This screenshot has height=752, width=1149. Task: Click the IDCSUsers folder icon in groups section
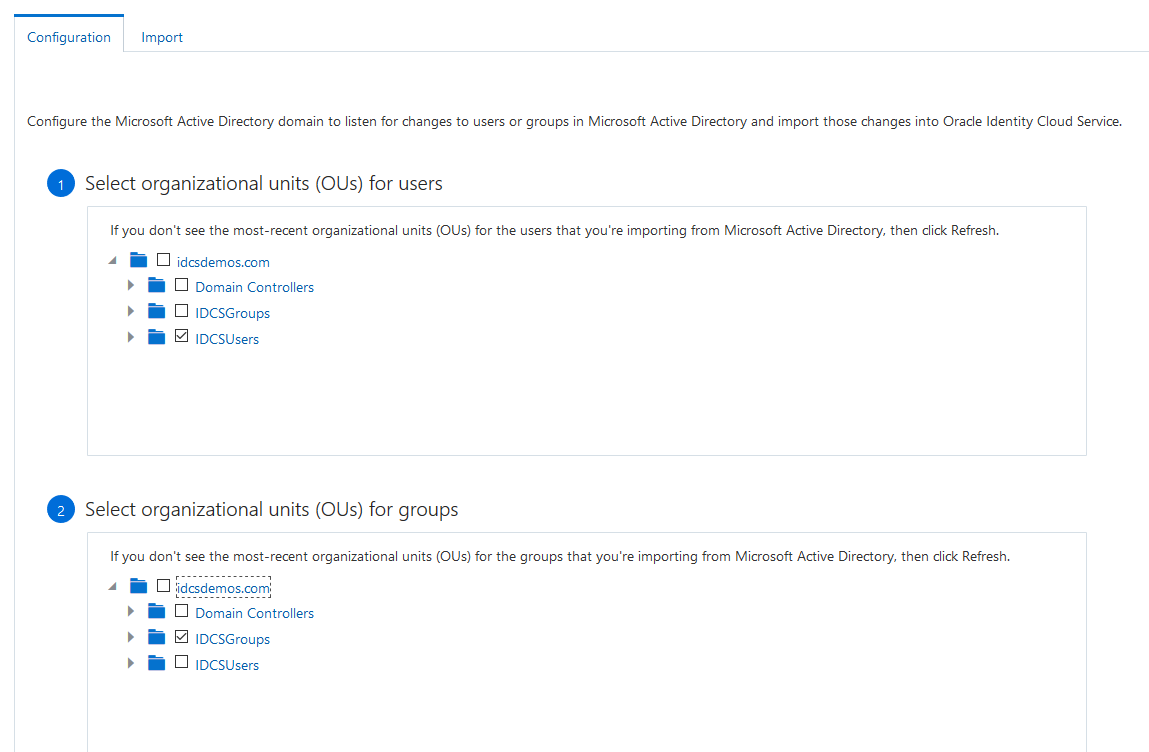156,664
